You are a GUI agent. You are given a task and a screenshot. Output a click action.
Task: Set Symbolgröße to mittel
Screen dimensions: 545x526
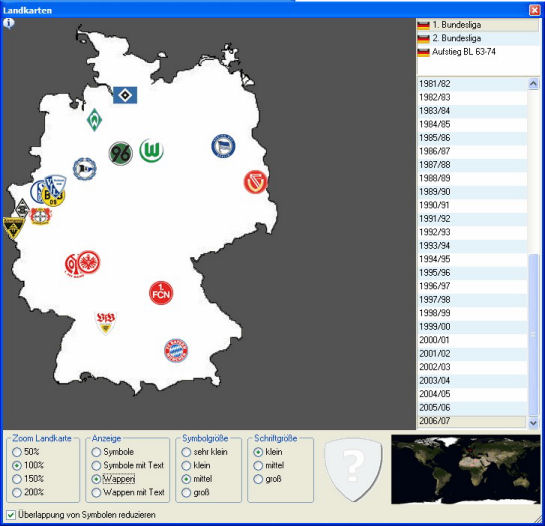197,479
